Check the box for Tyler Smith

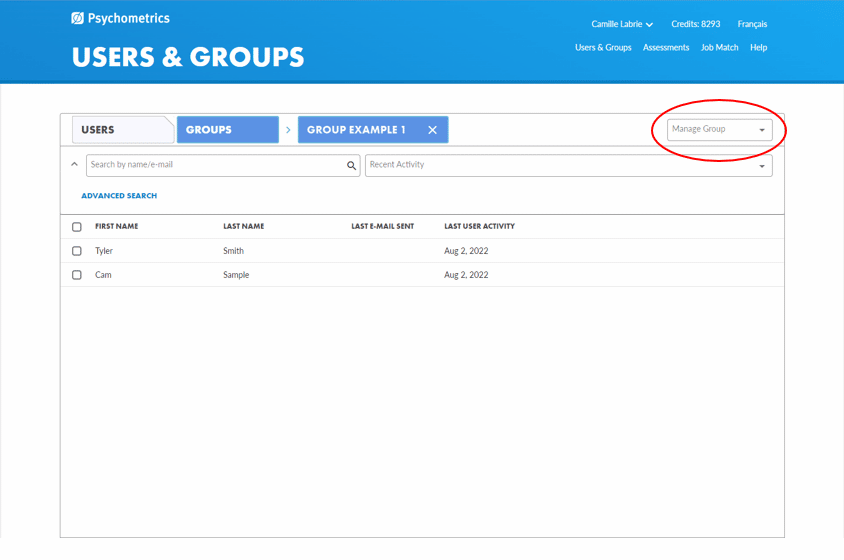pos(77,251)
